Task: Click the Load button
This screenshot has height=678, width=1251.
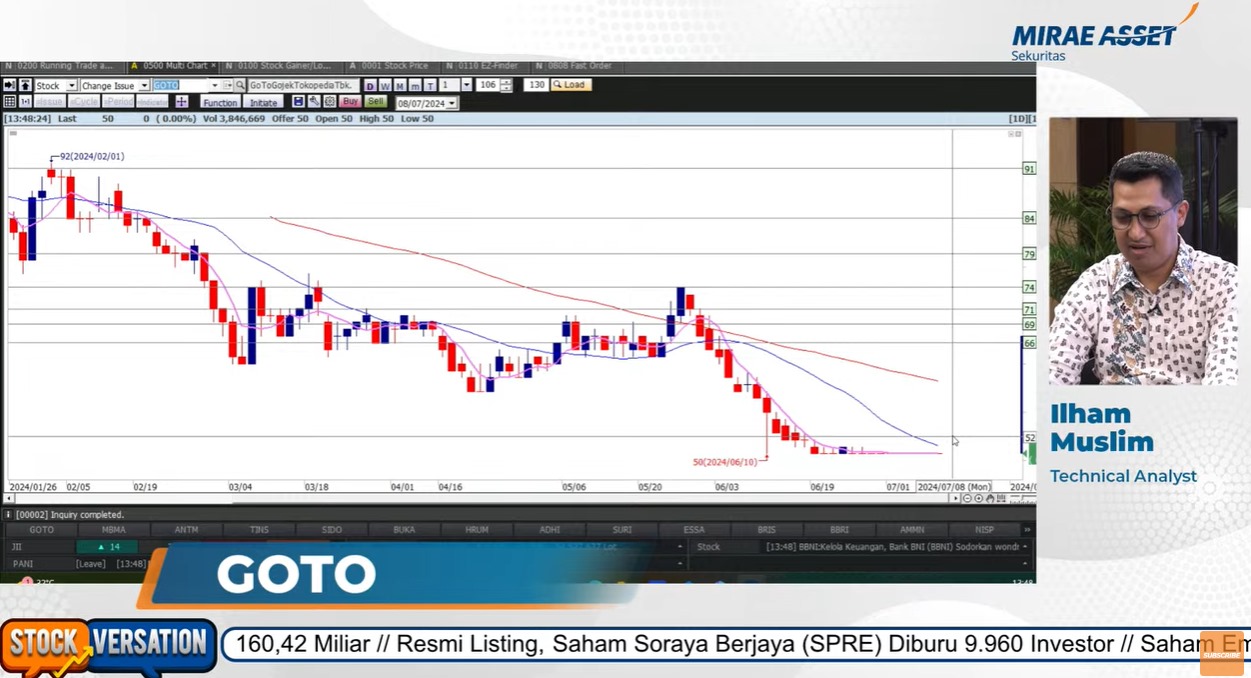Action: point(571,85)
